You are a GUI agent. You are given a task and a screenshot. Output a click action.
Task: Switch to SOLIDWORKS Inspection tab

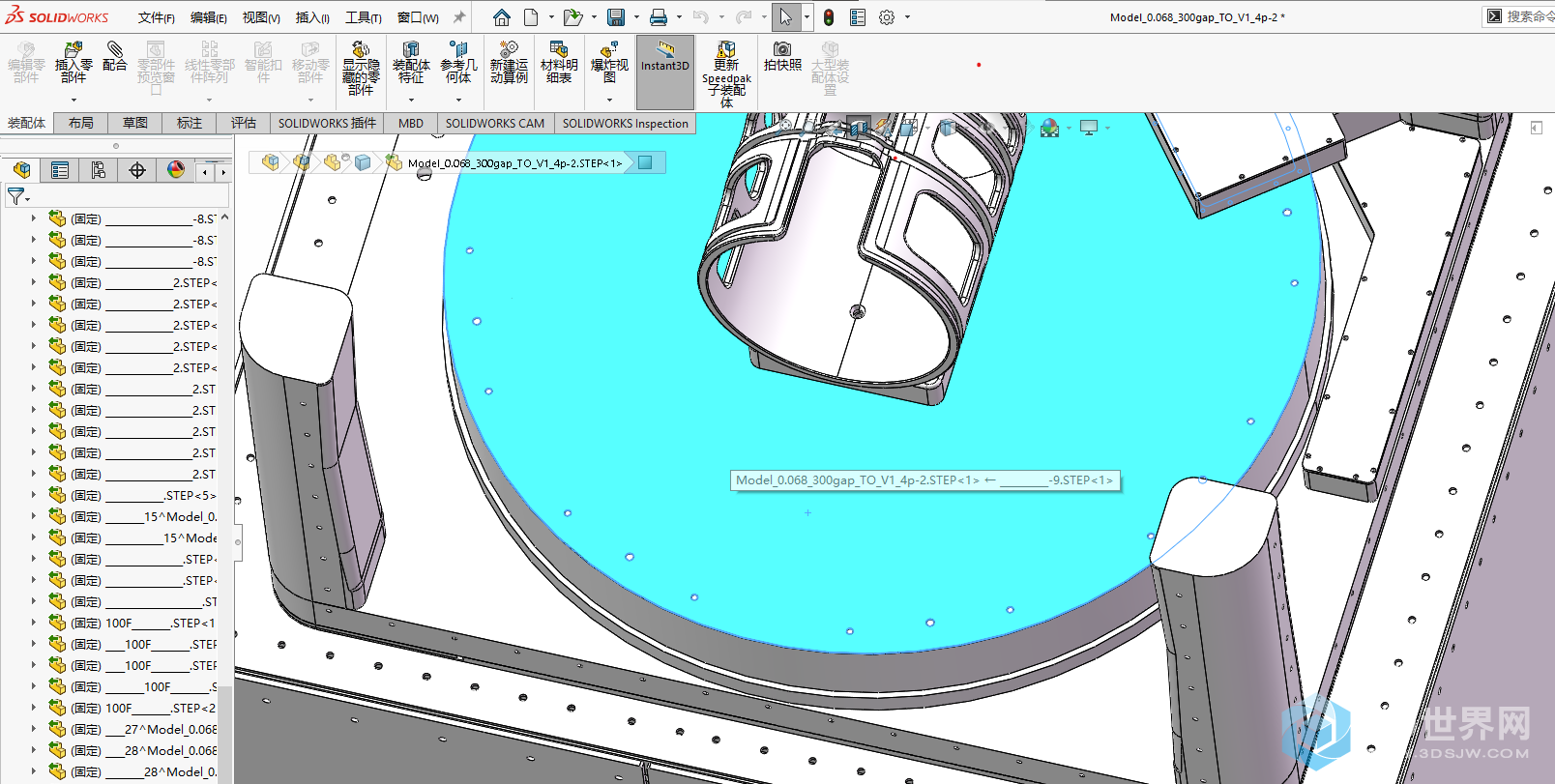(x=626, y=123)
